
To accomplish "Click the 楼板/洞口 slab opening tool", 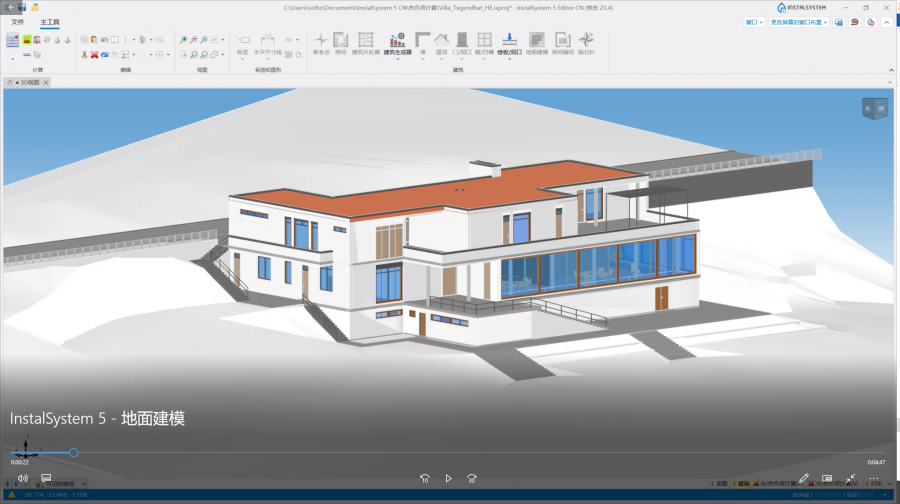I will (x=509, y=42).
